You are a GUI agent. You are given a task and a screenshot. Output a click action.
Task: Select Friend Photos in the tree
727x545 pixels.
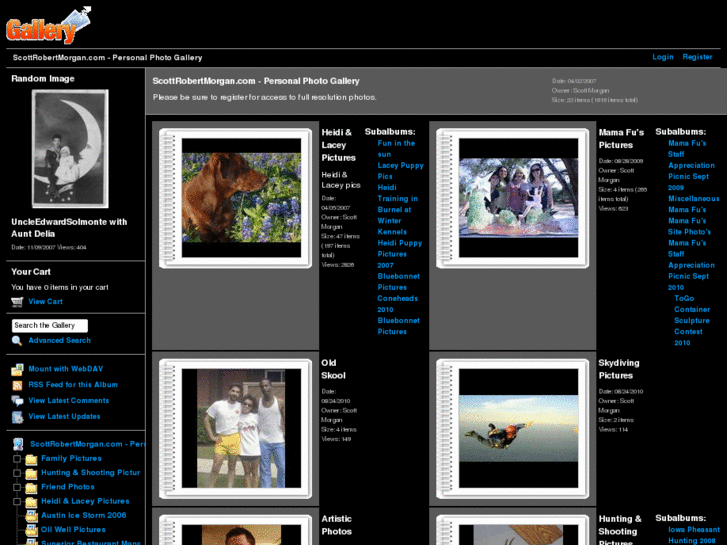coord(68,487)
